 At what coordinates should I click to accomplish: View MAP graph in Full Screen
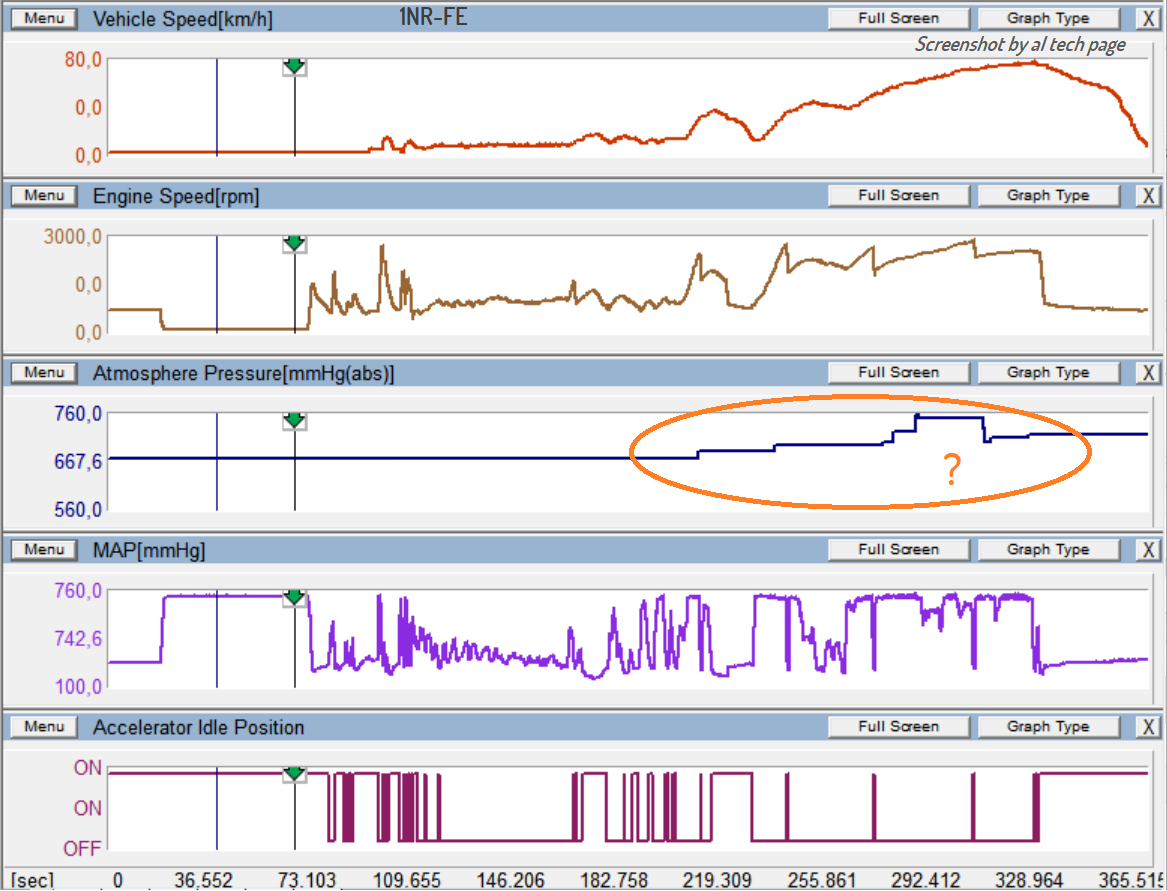pyautogui.click(x=898, y=549)
